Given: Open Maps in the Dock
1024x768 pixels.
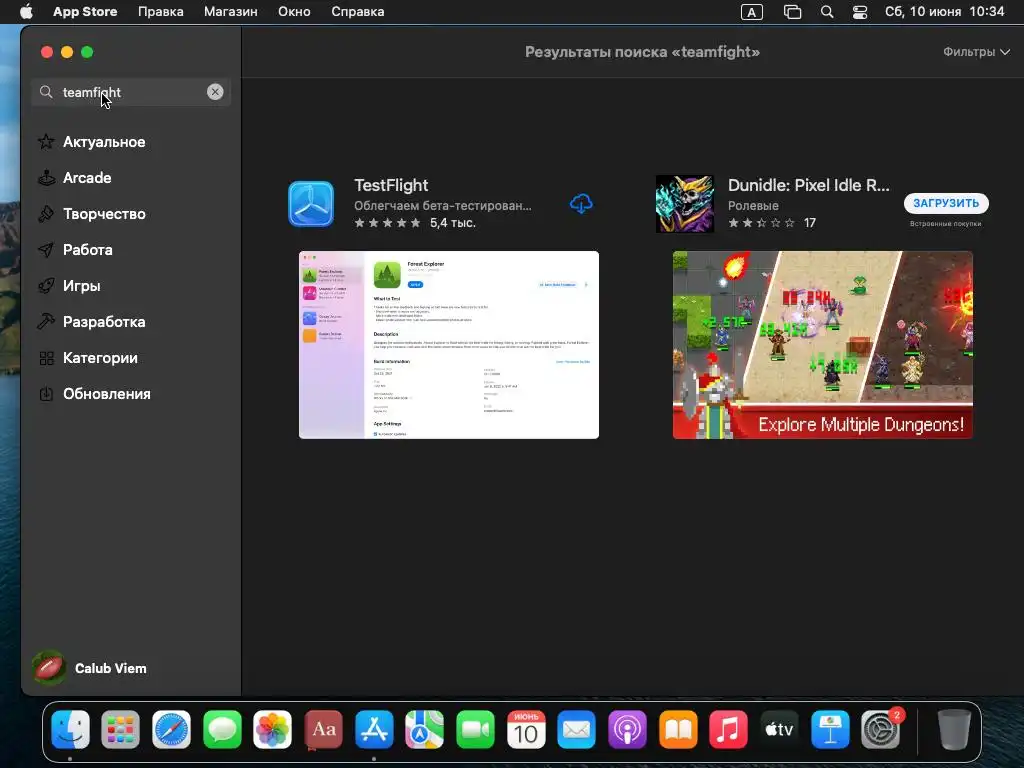Looking at the screenshot, I should click(424, 729).
